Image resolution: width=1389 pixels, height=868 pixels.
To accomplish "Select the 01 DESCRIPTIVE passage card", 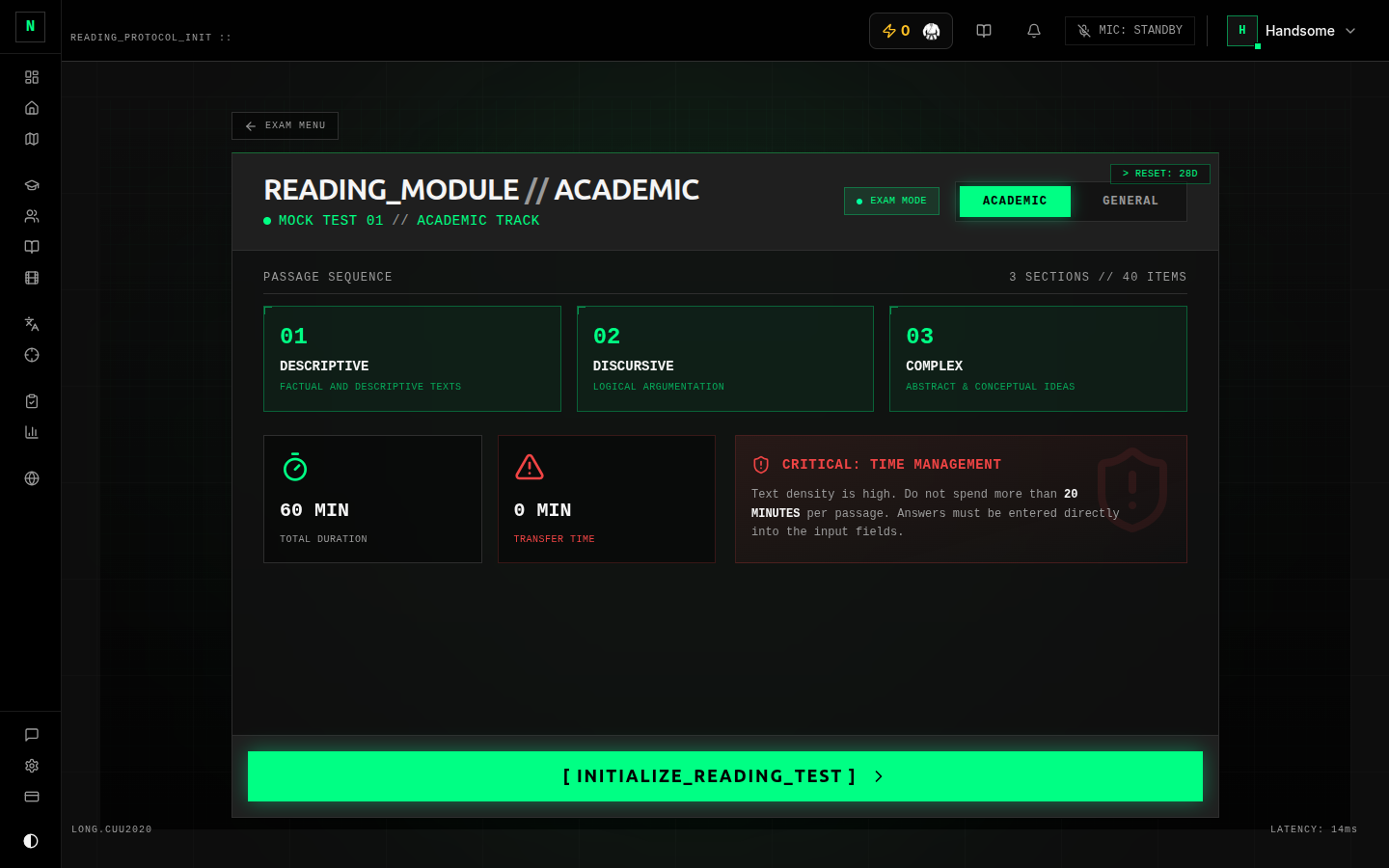I will pos(412,359).
